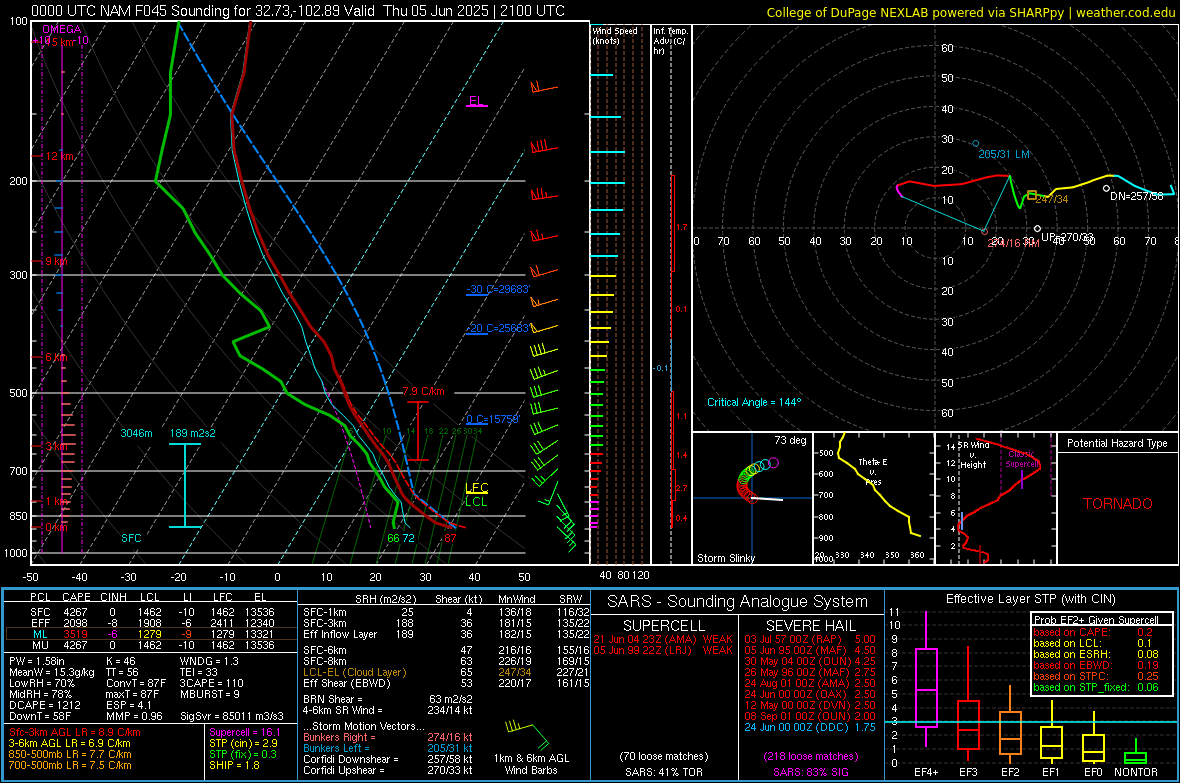Click the 'Critical Angle = 144°' text
Image resolution: width=1180 pixels, height=783 pixels.
click(x=754, y=402)
